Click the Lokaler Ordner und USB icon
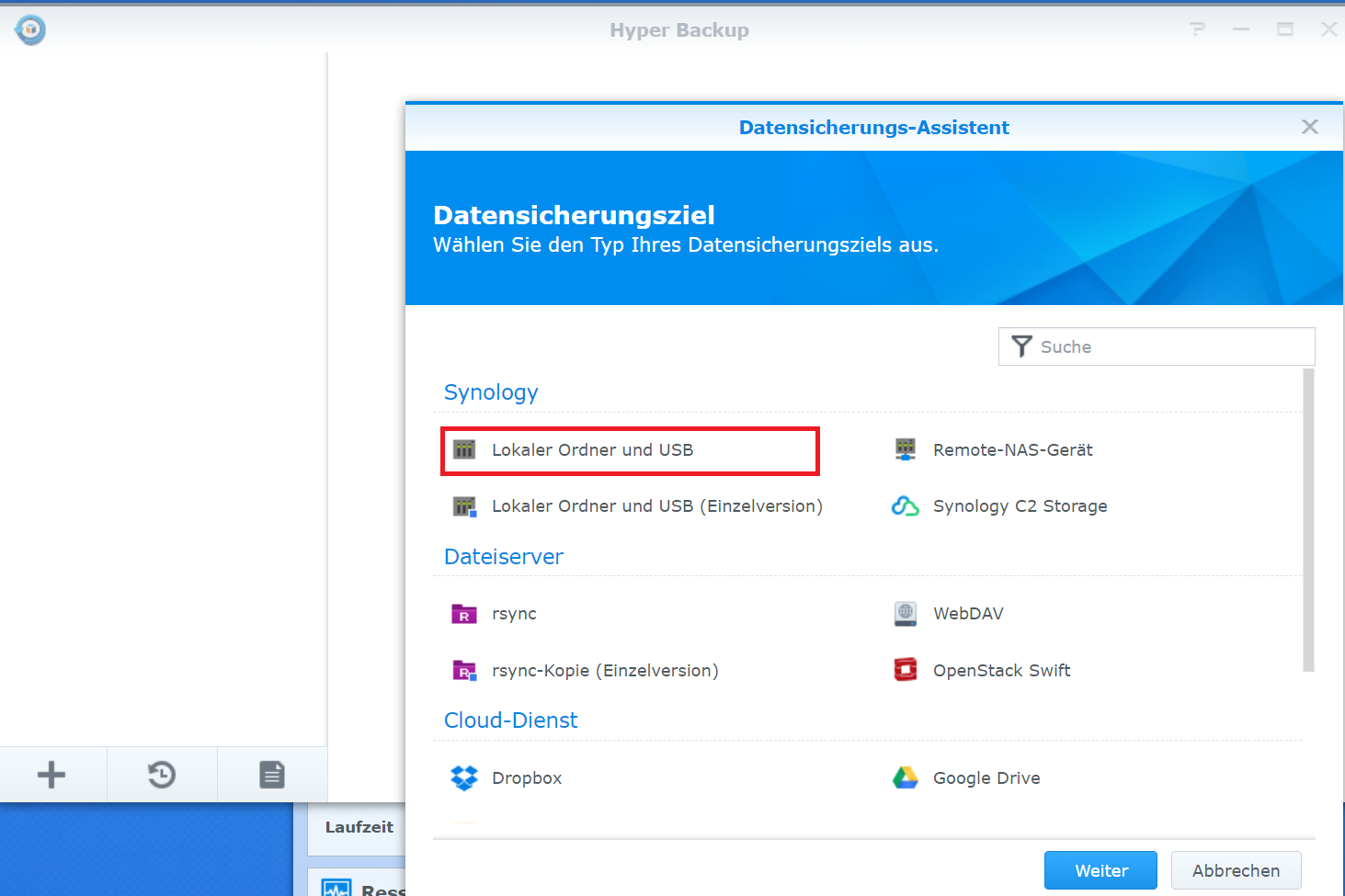 464,450
